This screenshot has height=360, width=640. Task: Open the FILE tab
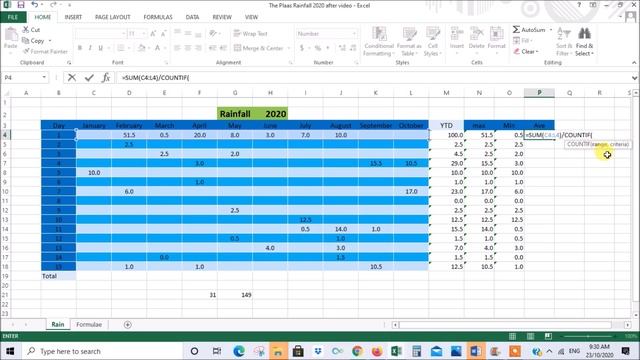(x=13, y=17)
